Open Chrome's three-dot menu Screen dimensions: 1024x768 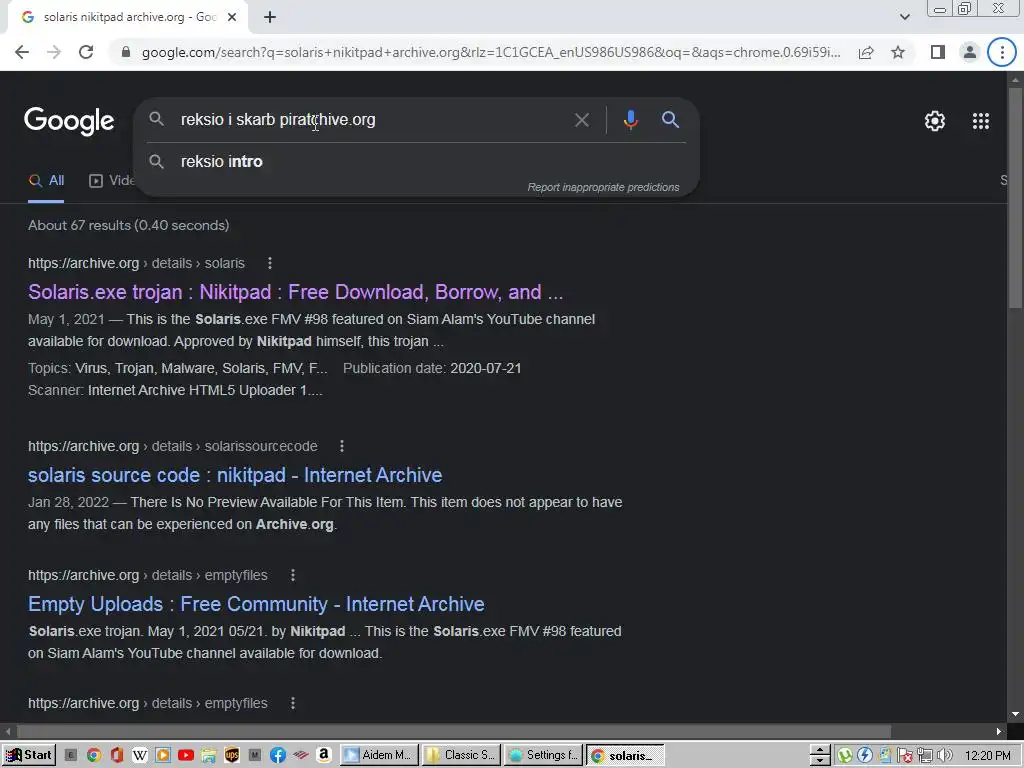pyautogui.click(x=1002, y=52)
